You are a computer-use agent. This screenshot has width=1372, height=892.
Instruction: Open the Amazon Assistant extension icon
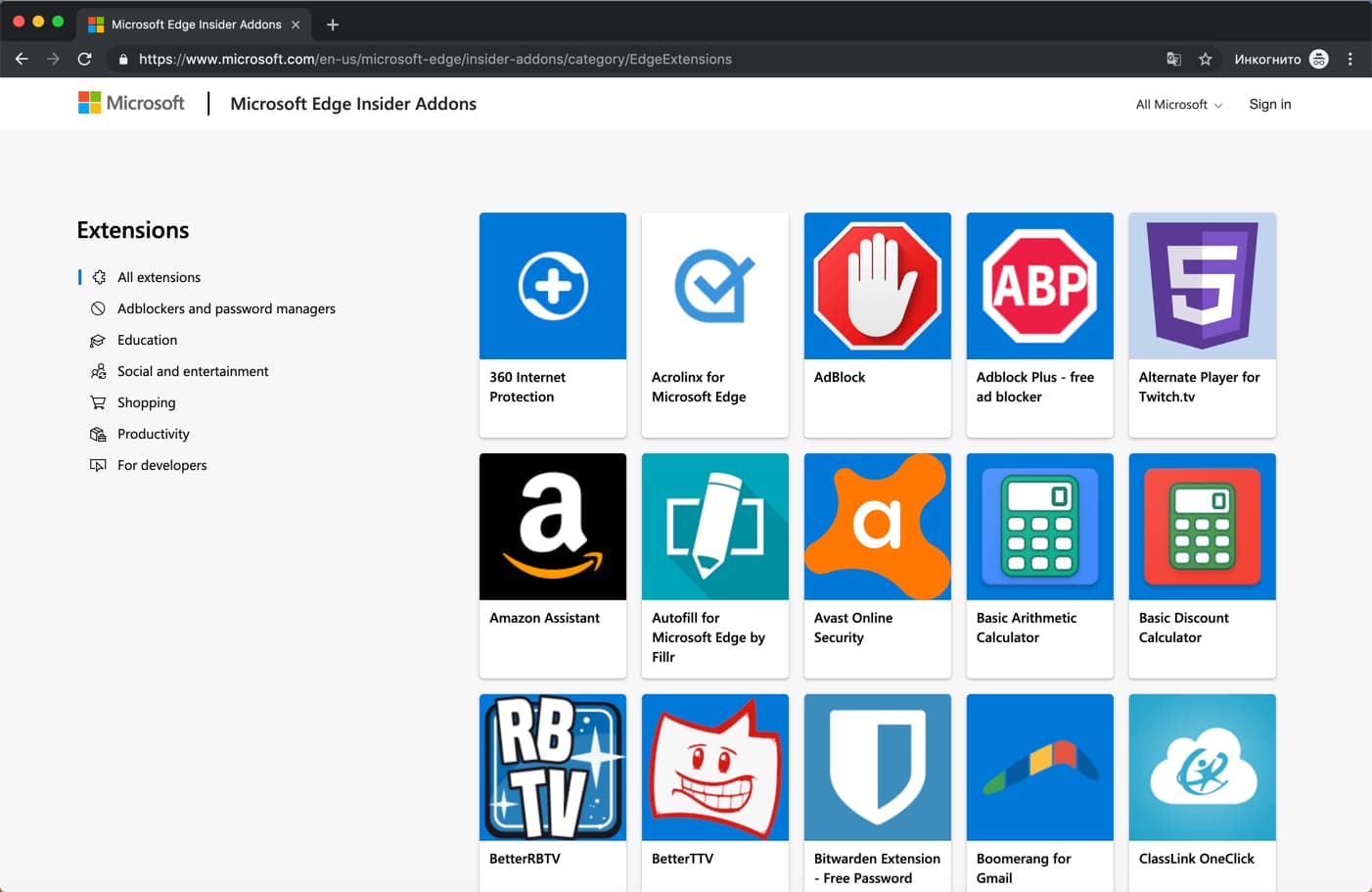coord(552,526)
